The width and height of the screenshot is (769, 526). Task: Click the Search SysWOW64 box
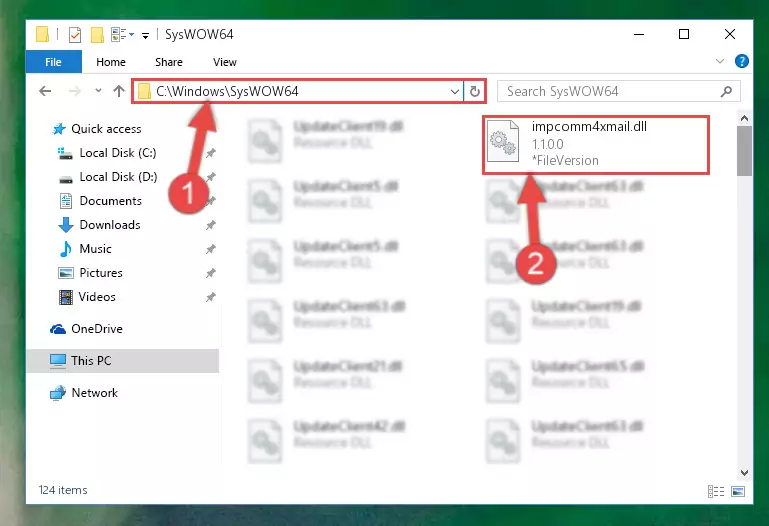618,91
